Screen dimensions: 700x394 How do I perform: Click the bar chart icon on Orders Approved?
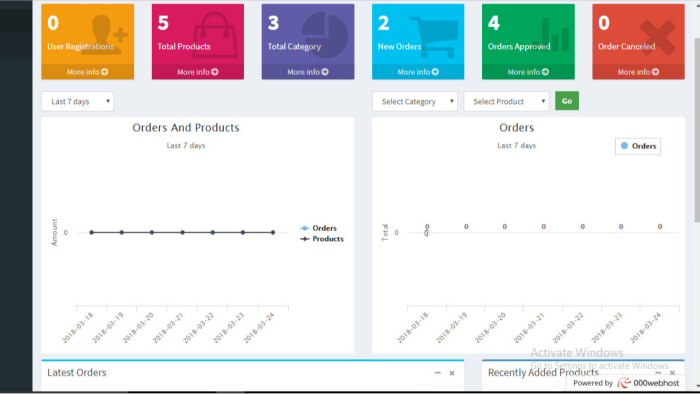click(554, 35)
